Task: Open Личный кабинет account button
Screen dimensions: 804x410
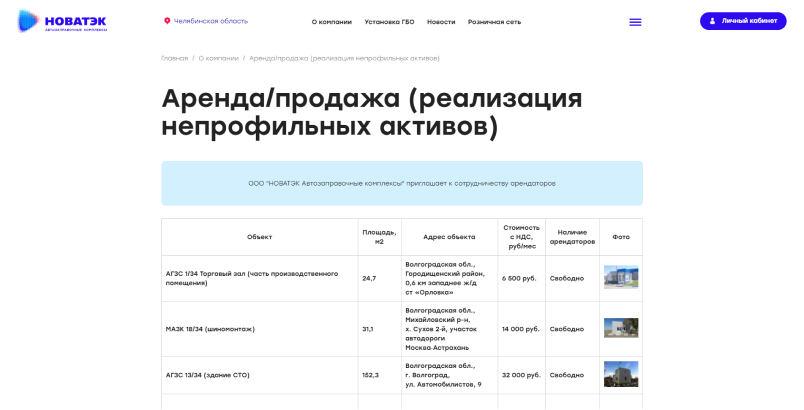Action: [743, 21]
